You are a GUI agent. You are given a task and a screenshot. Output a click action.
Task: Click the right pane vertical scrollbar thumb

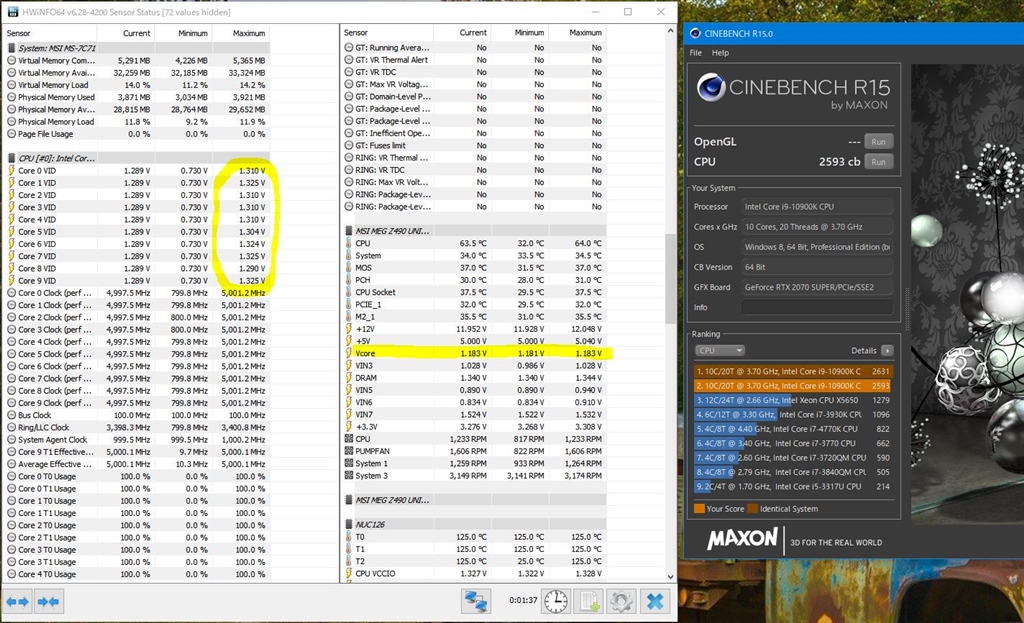pos(670,279)
